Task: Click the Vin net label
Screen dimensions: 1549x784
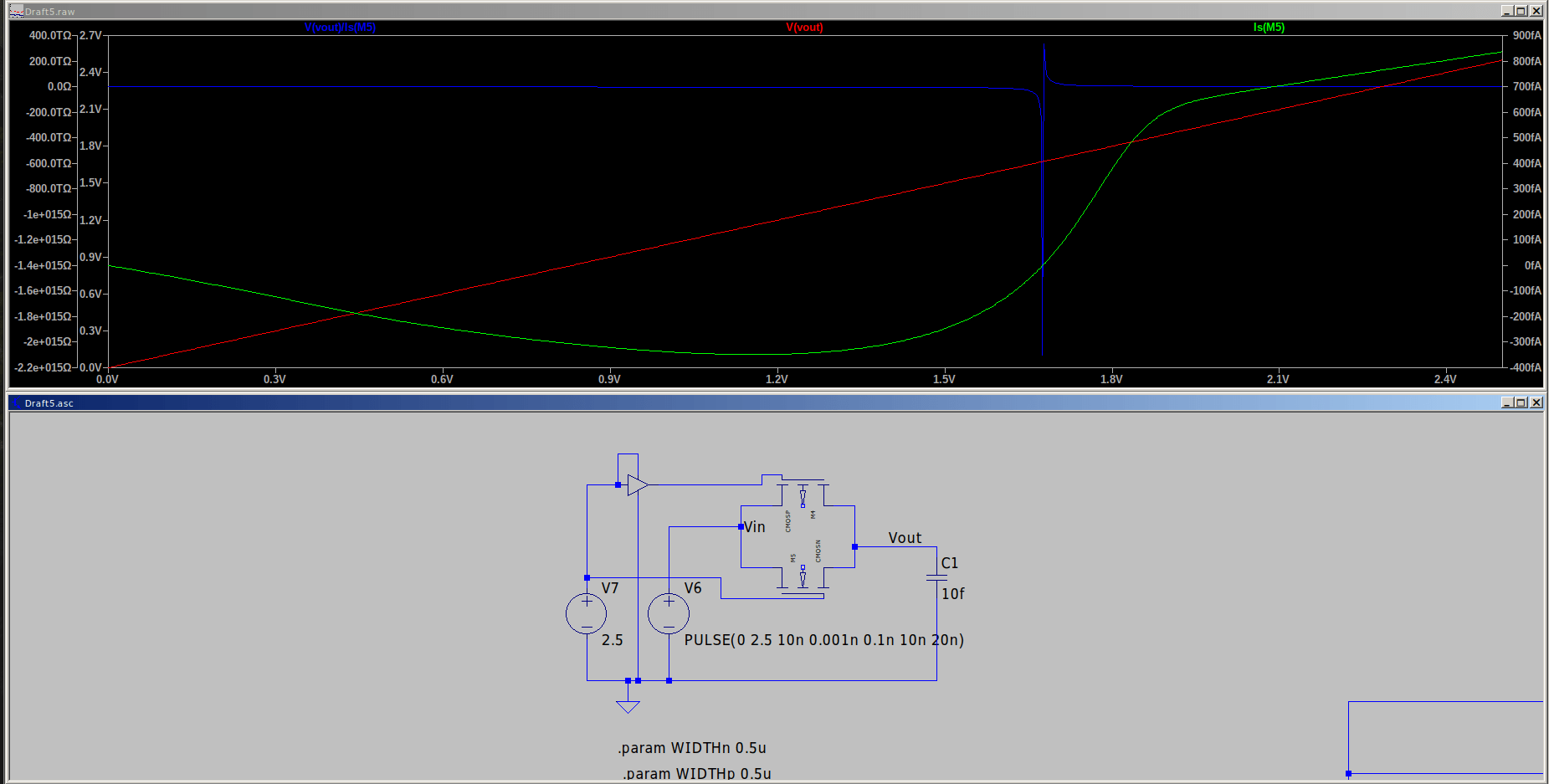Action: click(x=754, y=526)
